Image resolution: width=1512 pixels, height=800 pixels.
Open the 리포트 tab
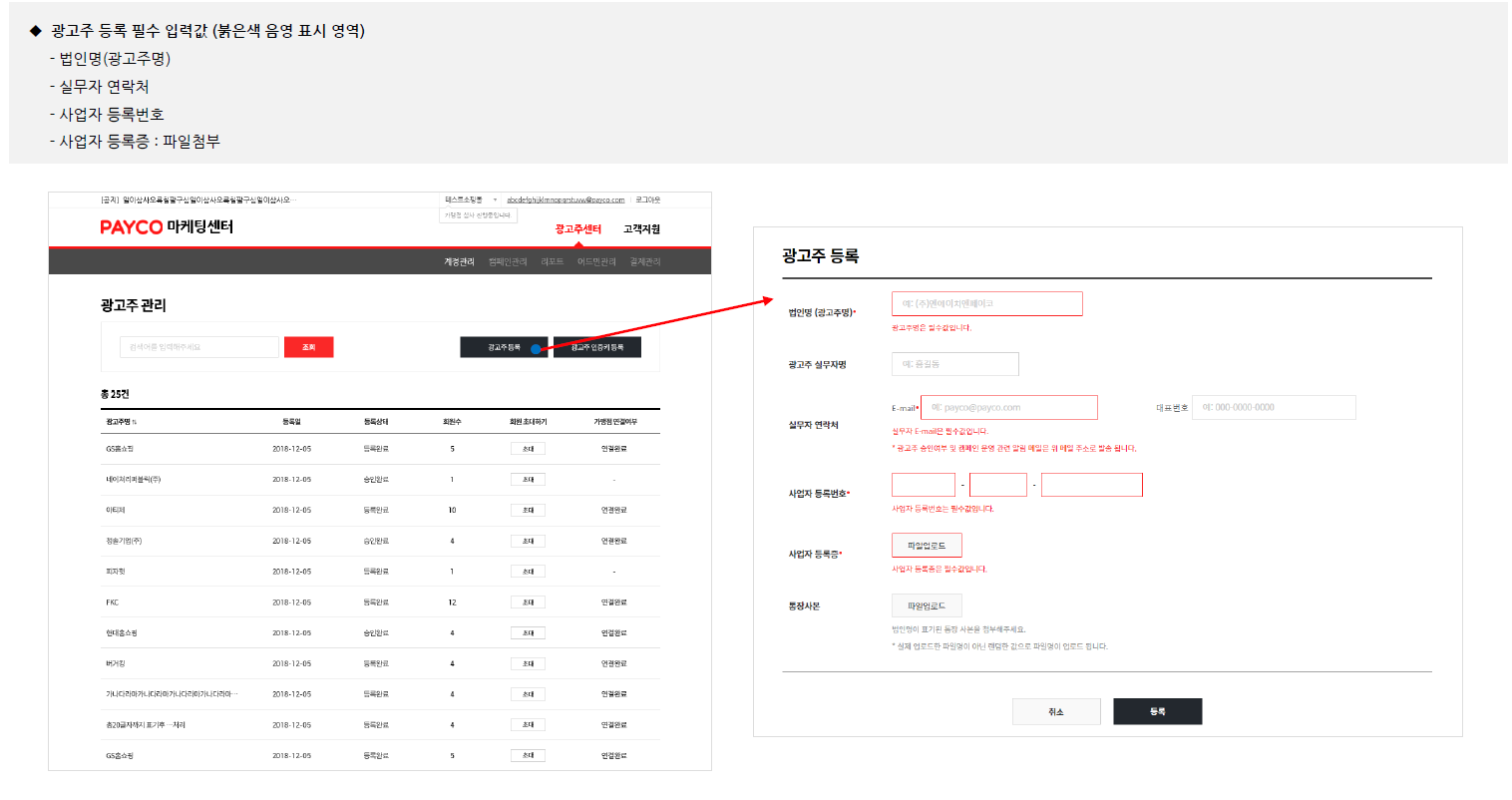552,262
